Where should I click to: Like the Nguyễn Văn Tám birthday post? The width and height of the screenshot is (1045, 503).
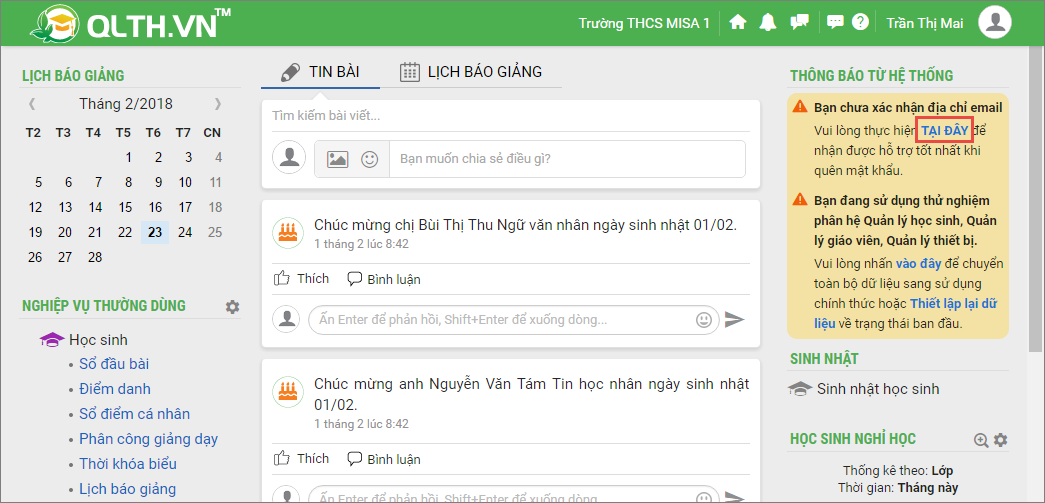[301, 459]
